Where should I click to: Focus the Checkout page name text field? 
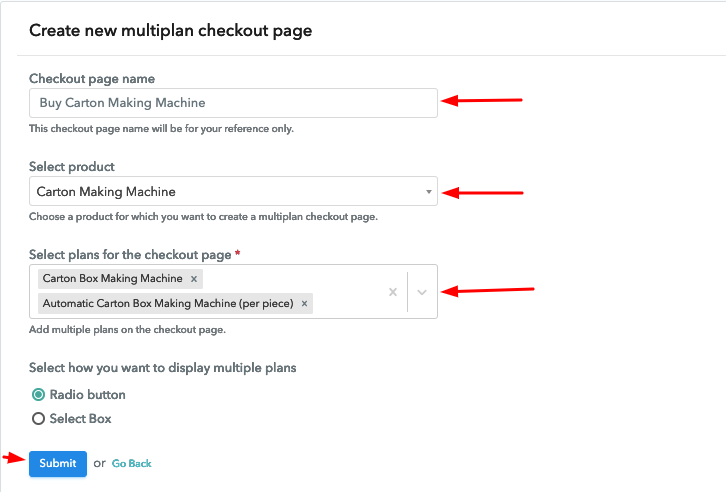[232, 103]
